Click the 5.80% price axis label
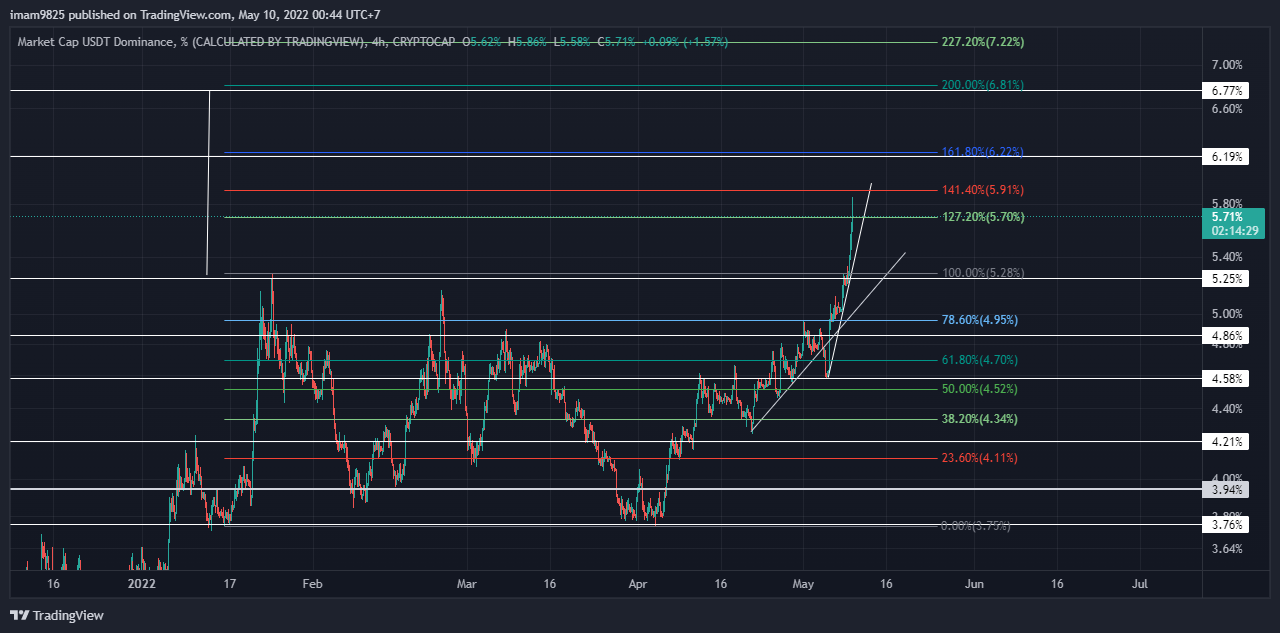 1227,203
